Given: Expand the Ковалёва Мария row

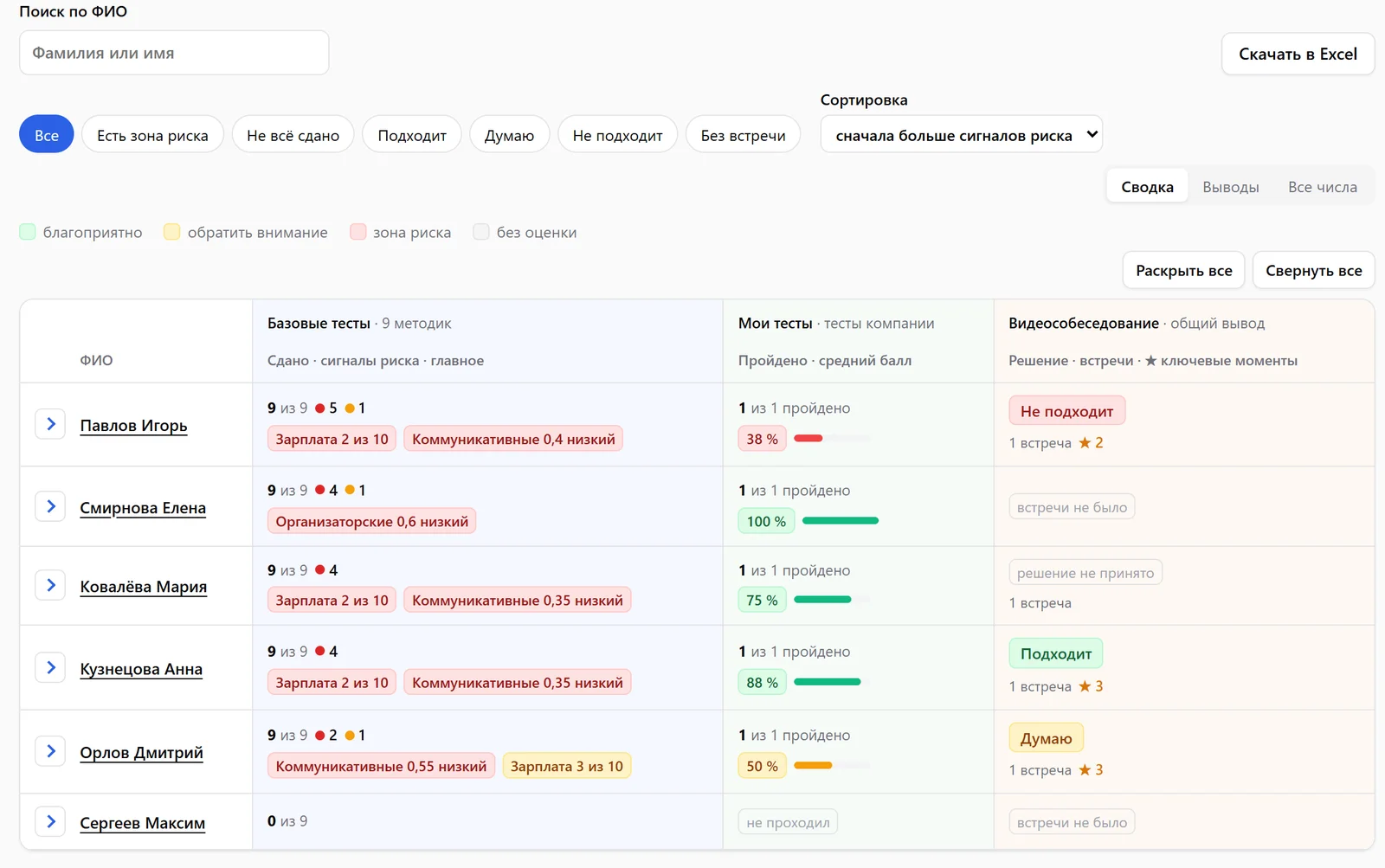Looking at the screenshot, I should pos(50,585).
